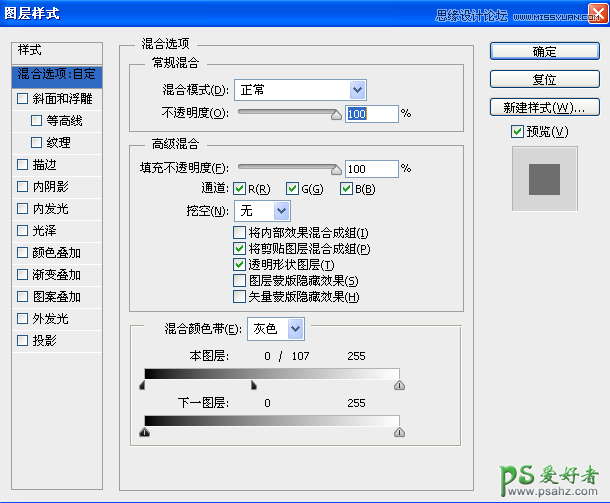Click 下一图层 white slider handle at 255

pyautogui.click(x=400, y=432)
